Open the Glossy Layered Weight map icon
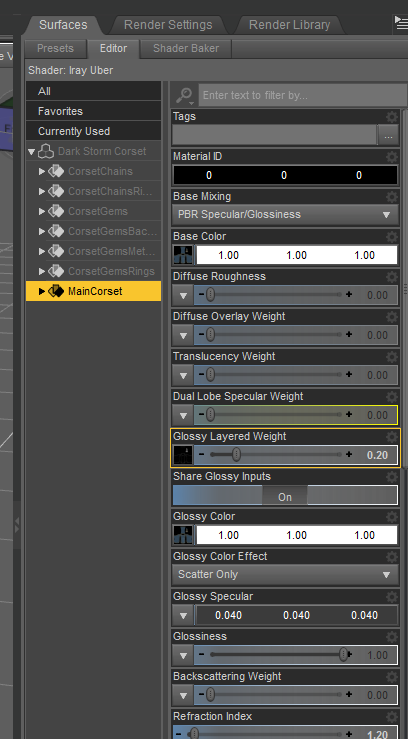Image resolution: width=408 pixels, height=739 pixels. [x=183, y=455]
